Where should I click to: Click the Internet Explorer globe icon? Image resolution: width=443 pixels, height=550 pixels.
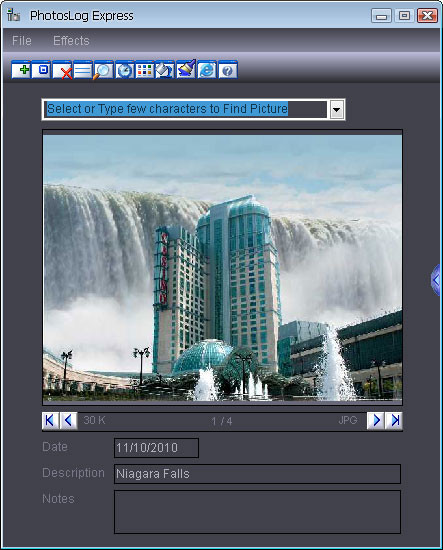click(207, 70)
